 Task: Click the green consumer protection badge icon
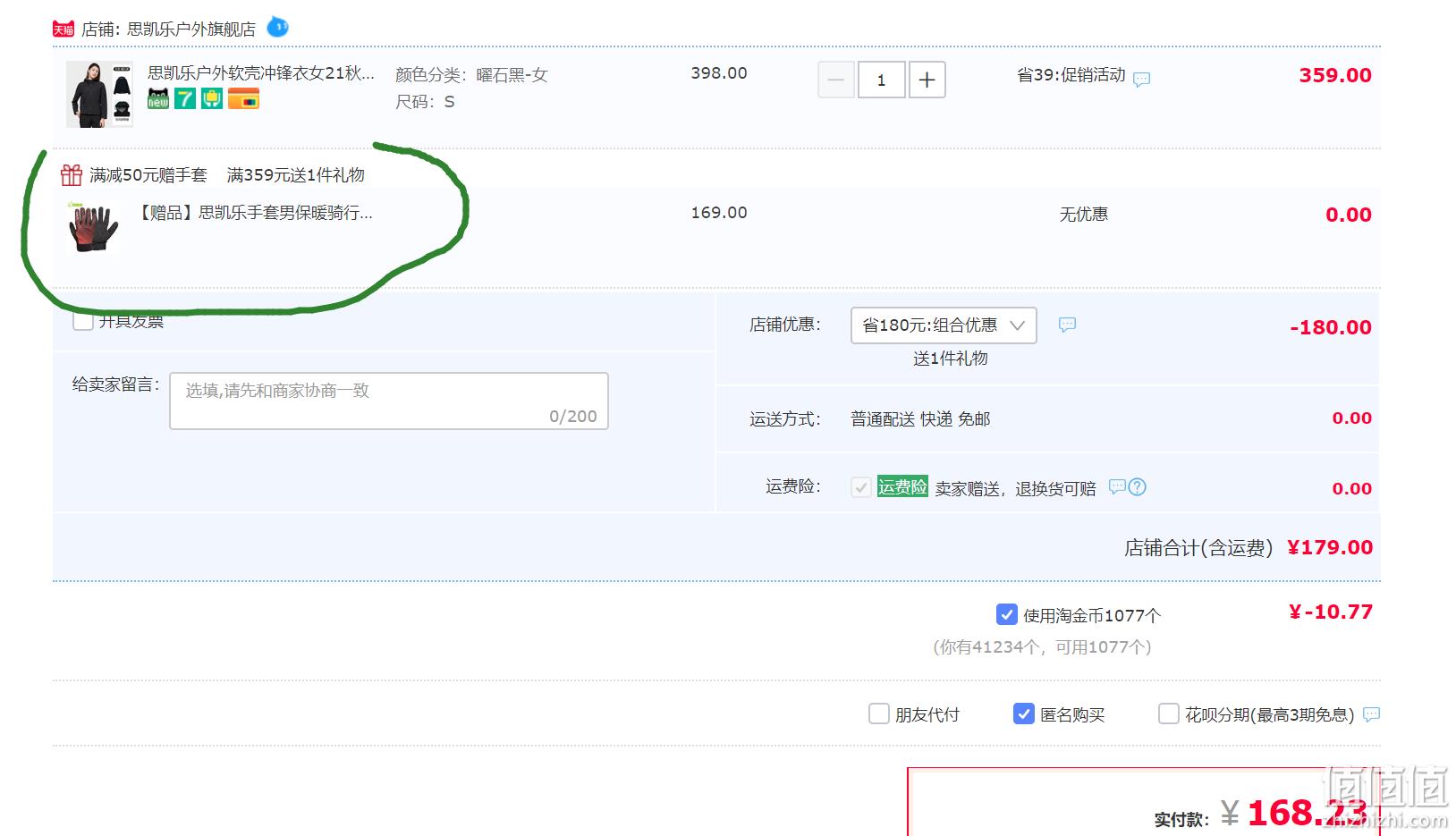[x=212, y=98]
